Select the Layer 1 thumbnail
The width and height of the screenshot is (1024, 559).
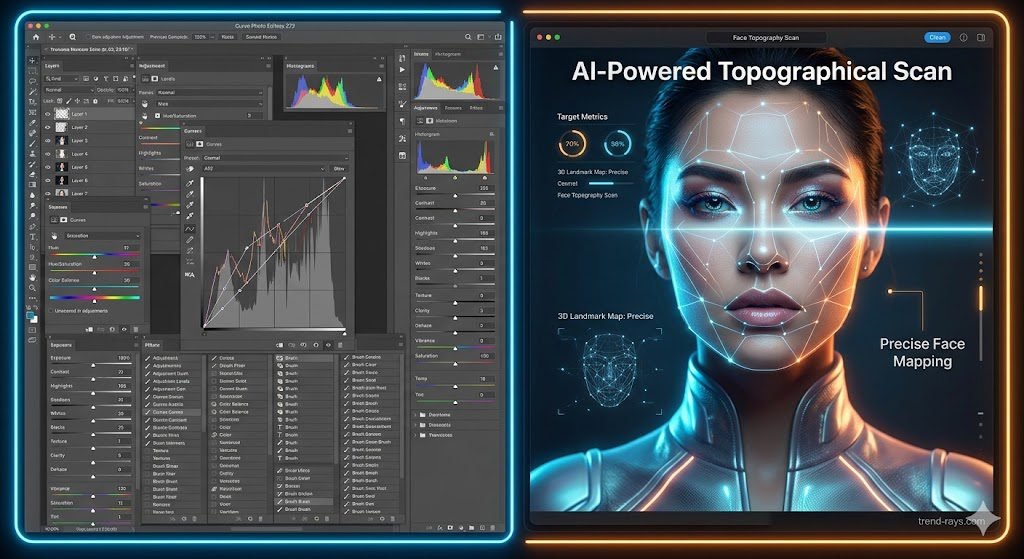pyautogui.click(x=62, y=113)
